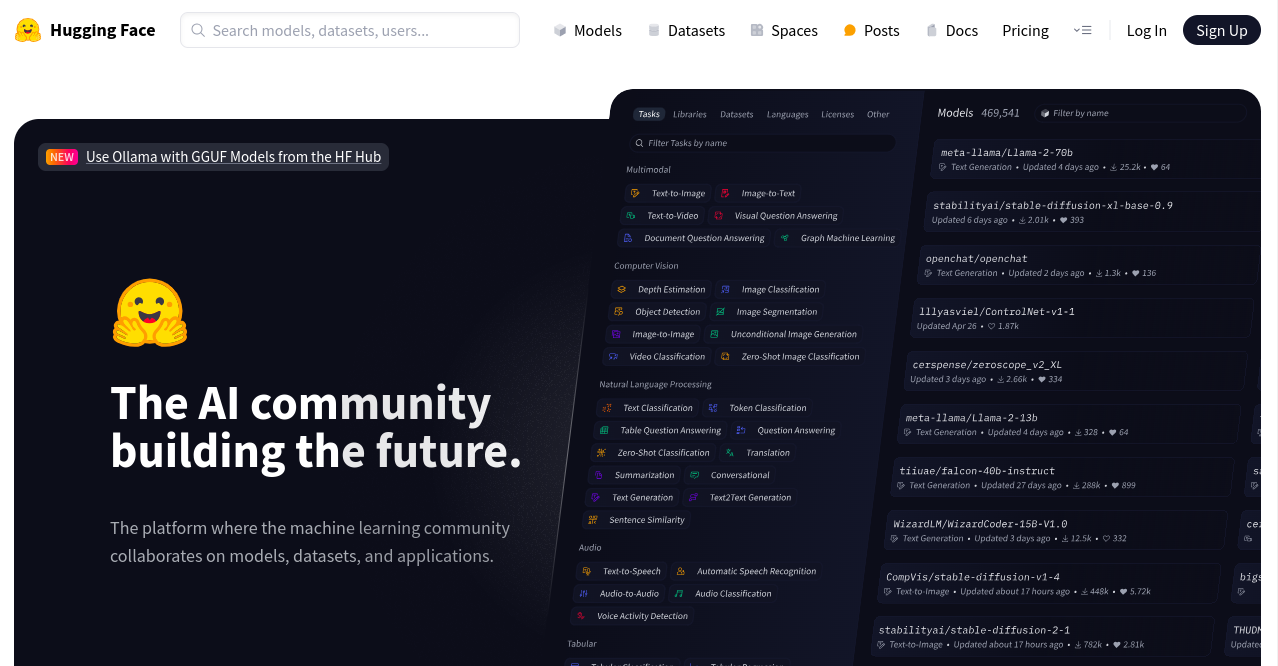Click the NEW badge on the banner
The image size is (1278, 666).
point(62,157)
